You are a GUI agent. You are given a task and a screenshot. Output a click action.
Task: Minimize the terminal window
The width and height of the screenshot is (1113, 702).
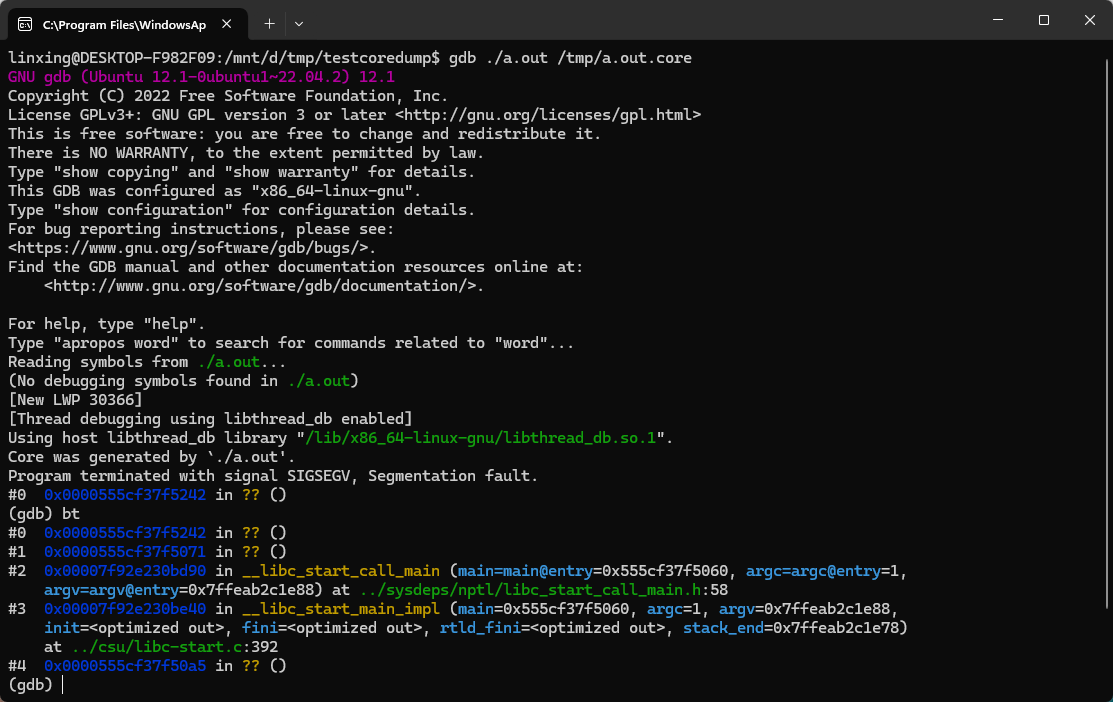click(999, 20)
